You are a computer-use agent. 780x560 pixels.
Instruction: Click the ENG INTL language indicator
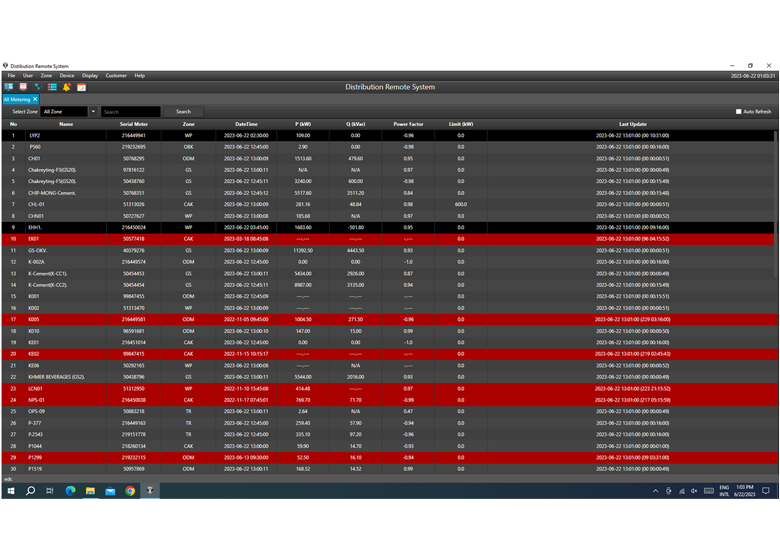(x=724, y=491)
